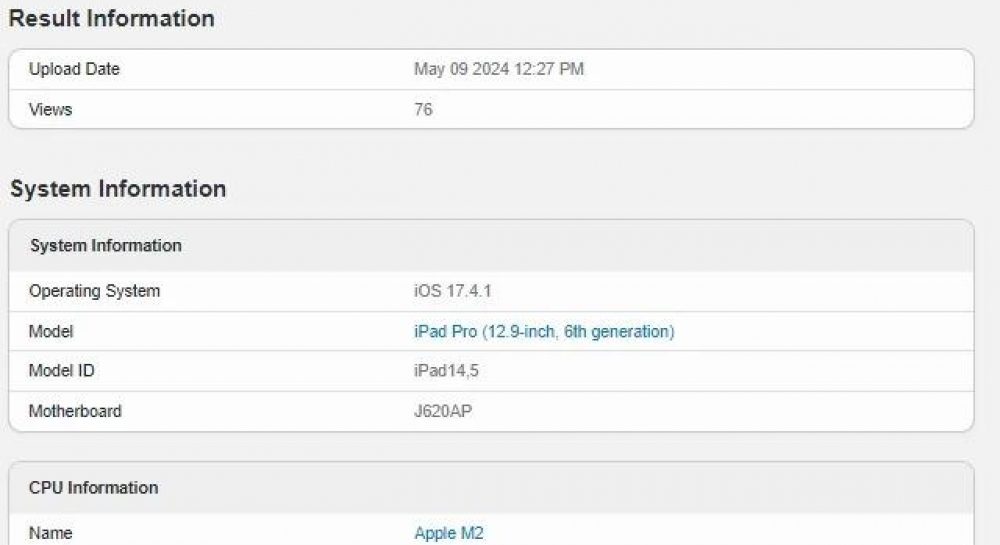Select the May 09 2024 12:27 PM value
This screenshot has height=545, width=1000.
pos(499,69)
